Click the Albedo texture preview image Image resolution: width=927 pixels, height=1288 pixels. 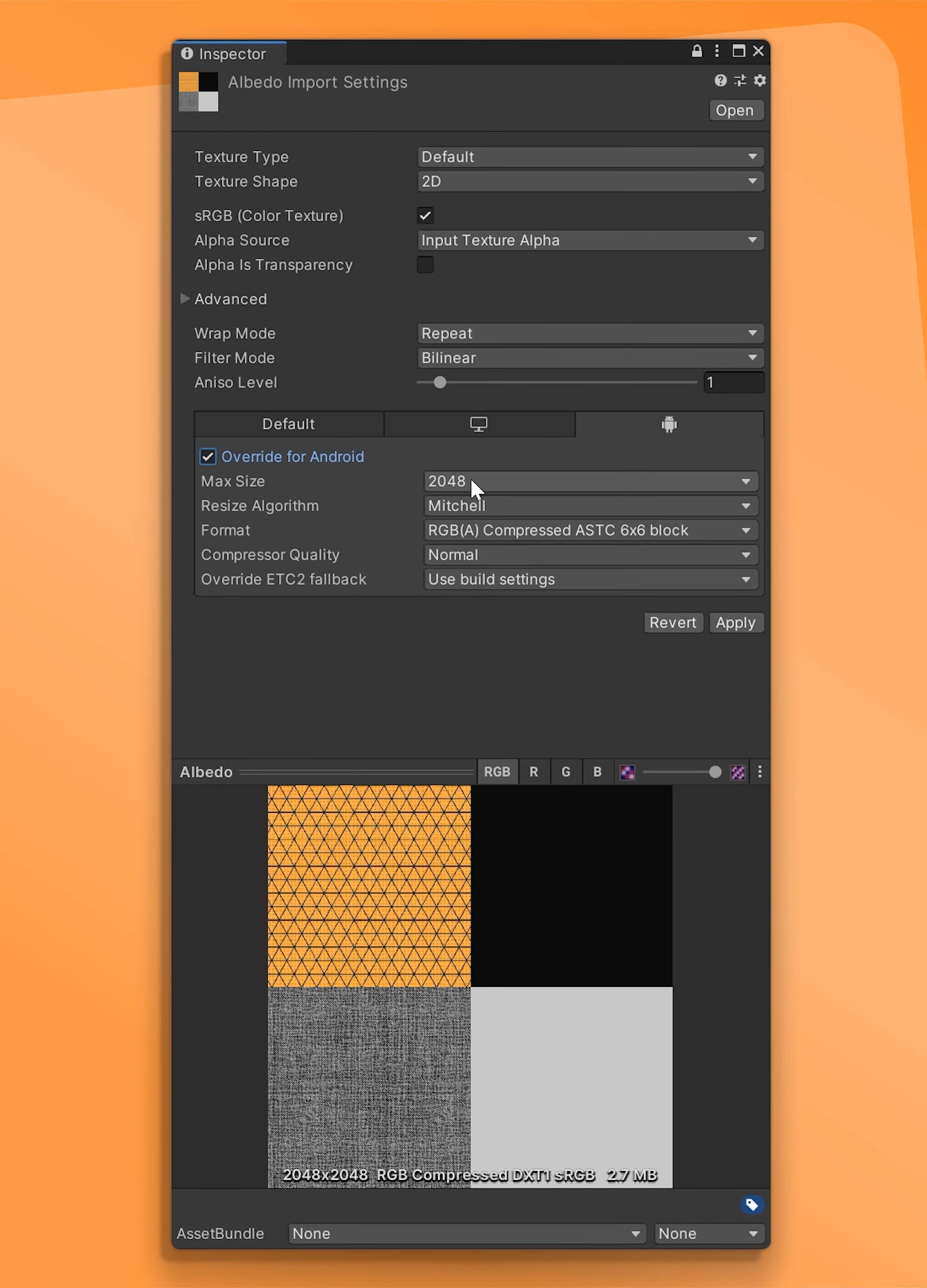pos(470,986)
